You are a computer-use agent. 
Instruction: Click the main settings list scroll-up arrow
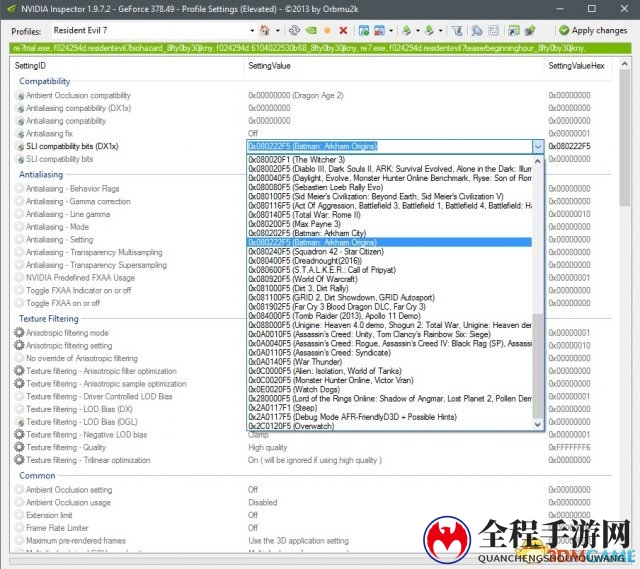[x=624, y=64]
